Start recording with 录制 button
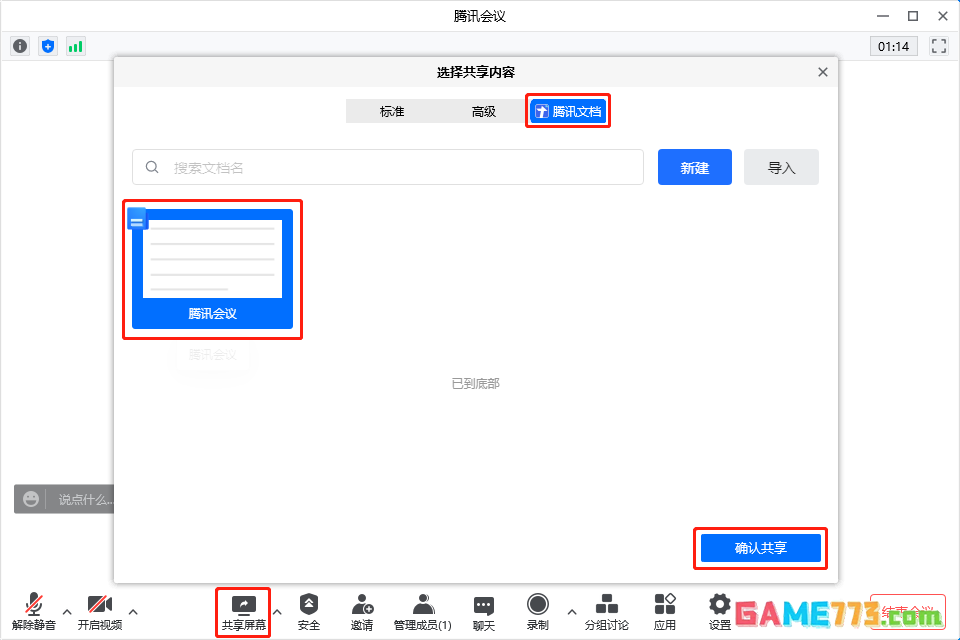960x640 pixels. pyautogui.click(x=538, y=612)
